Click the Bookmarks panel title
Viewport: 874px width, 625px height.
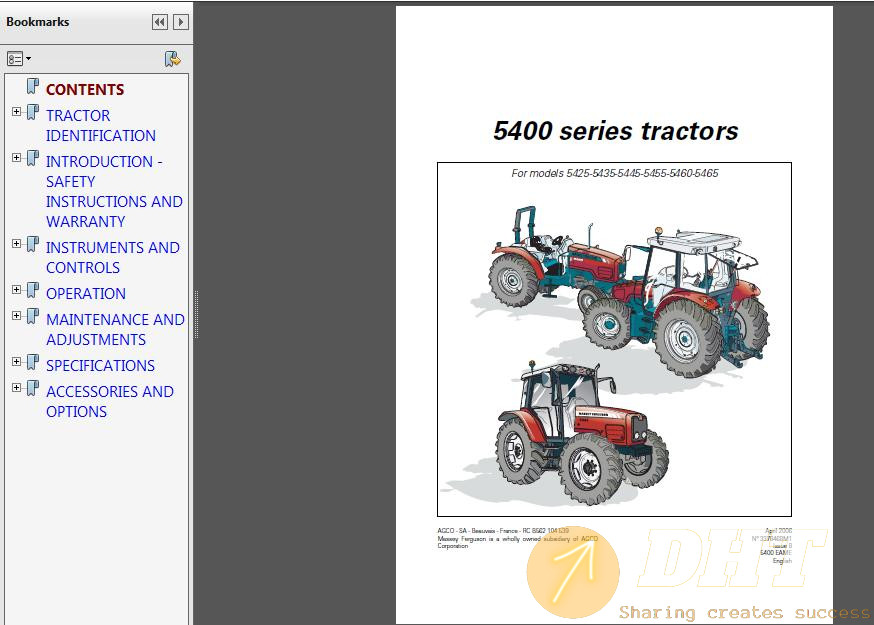point(38,22)
